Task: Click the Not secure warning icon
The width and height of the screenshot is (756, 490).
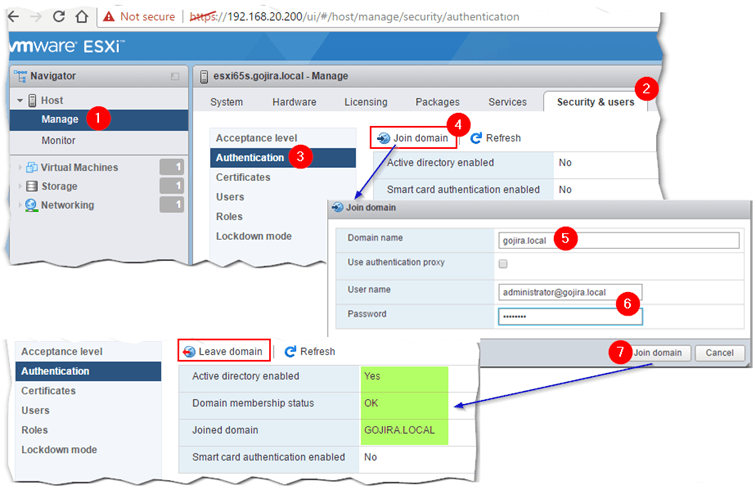Action: [109, 16]
